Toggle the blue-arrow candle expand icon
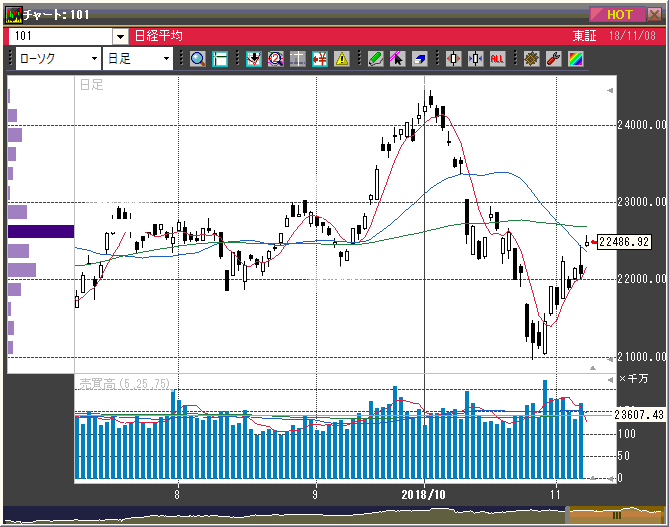Viewport: 669px width, 527px height. (475, 59)
